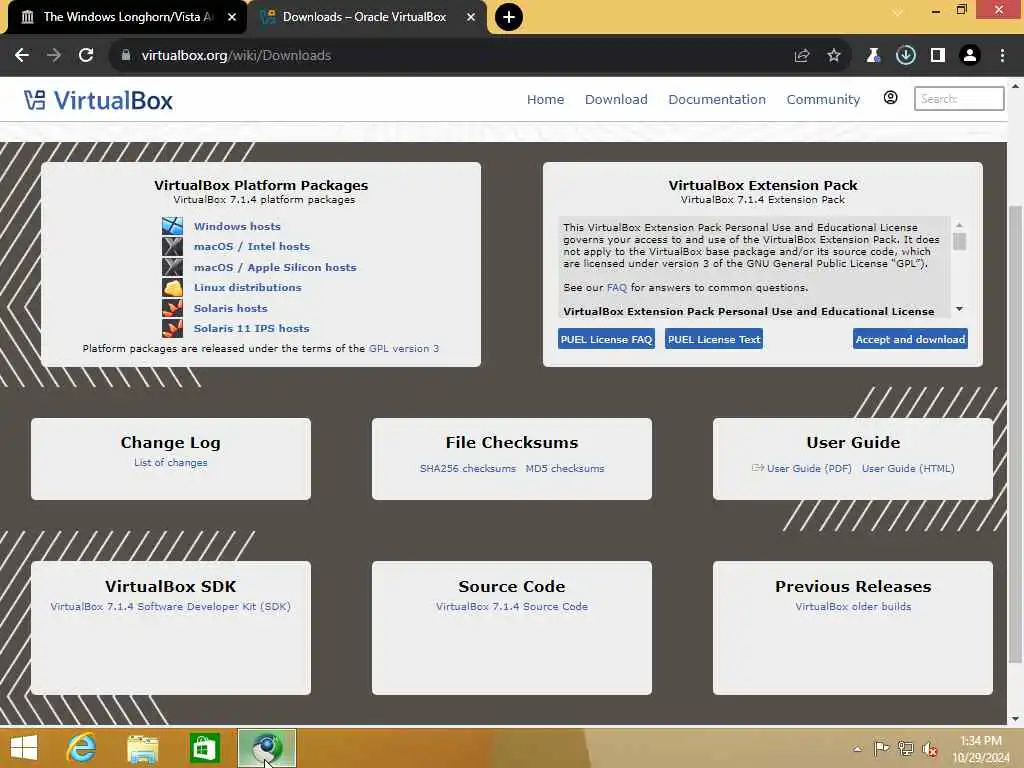The height and width of the screenshot is (768, 1024).
Task: Click the share page icon in address bar
Action: pyautogui.click(x=802, y=56)
